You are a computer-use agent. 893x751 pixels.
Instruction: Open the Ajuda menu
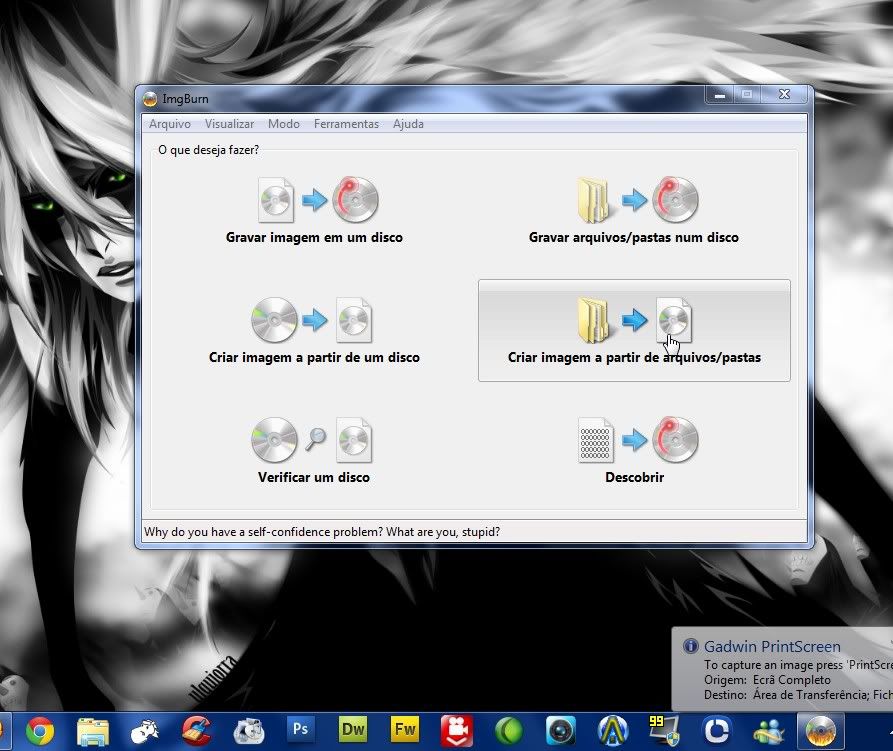click(x=408, y=124)
